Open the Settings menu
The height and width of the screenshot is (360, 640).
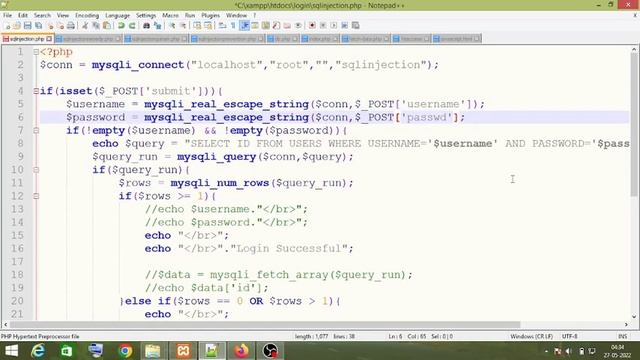[146, 16]
